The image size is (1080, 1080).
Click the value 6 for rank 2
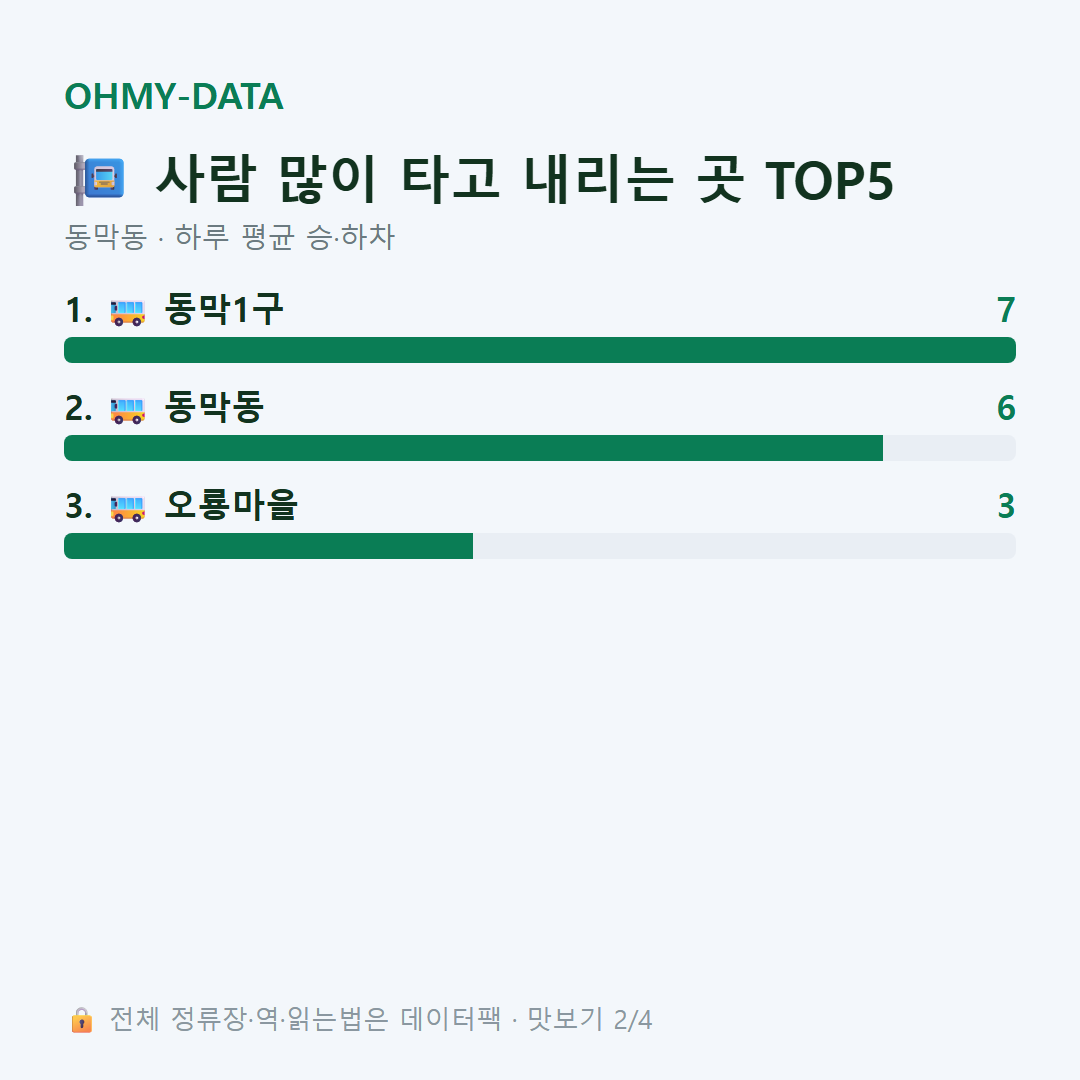tap(1006, 408)
